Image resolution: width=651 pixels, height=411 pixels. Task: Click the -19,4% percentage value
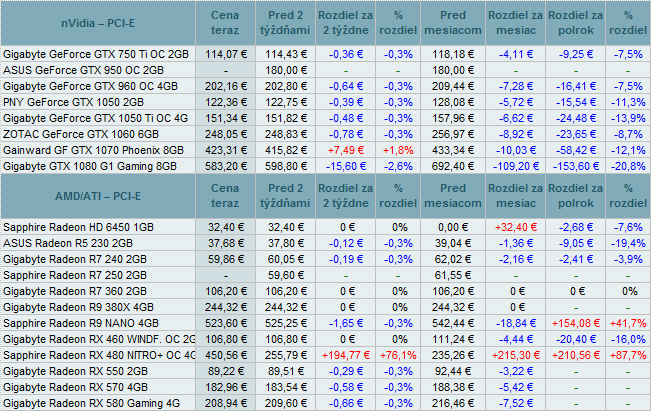[x=628, y=243]
